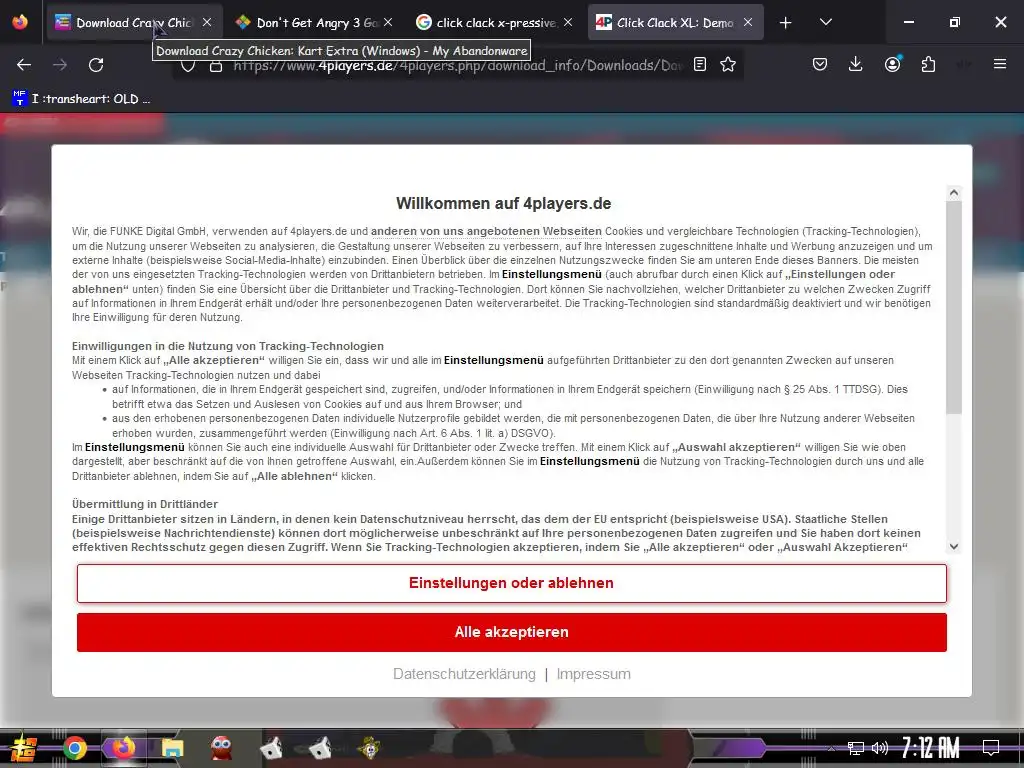Image resolution: width=1024 pixels, height=768 pixels.
Task: Toggle Reader View in the address bar
Action: tap(700, 65)
